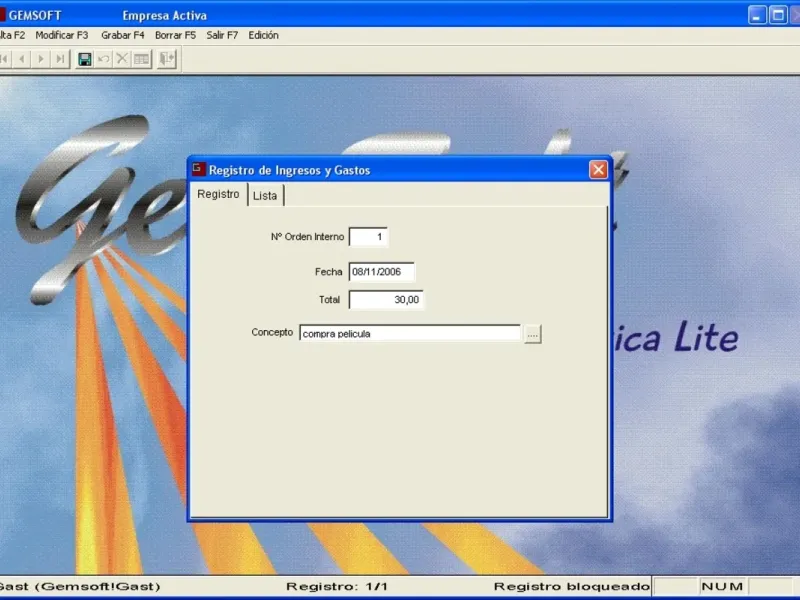Select the Registro tab
The image size is (800, 600).
click(x=218, y=194)
